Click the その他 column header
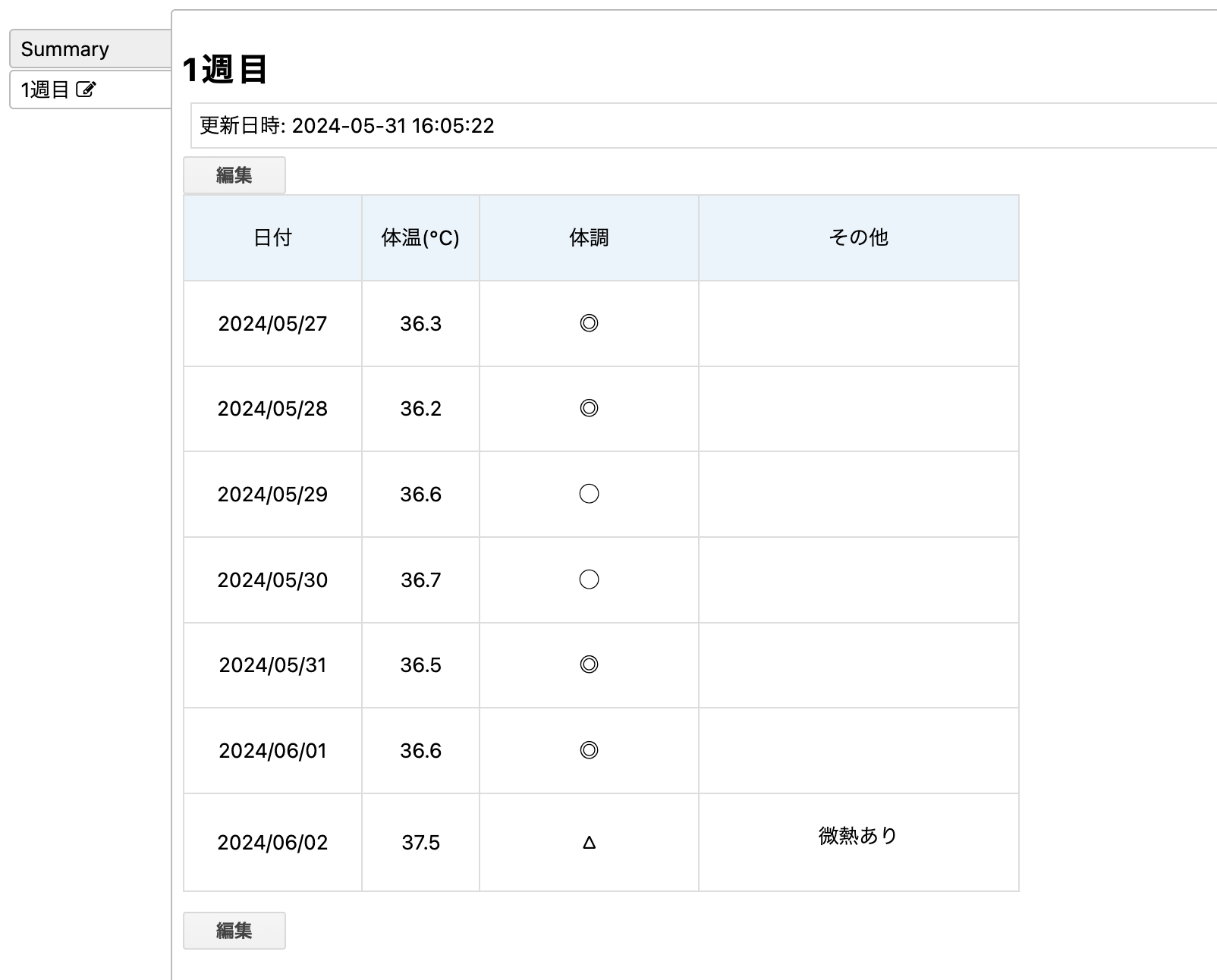 tap(858, 238)
